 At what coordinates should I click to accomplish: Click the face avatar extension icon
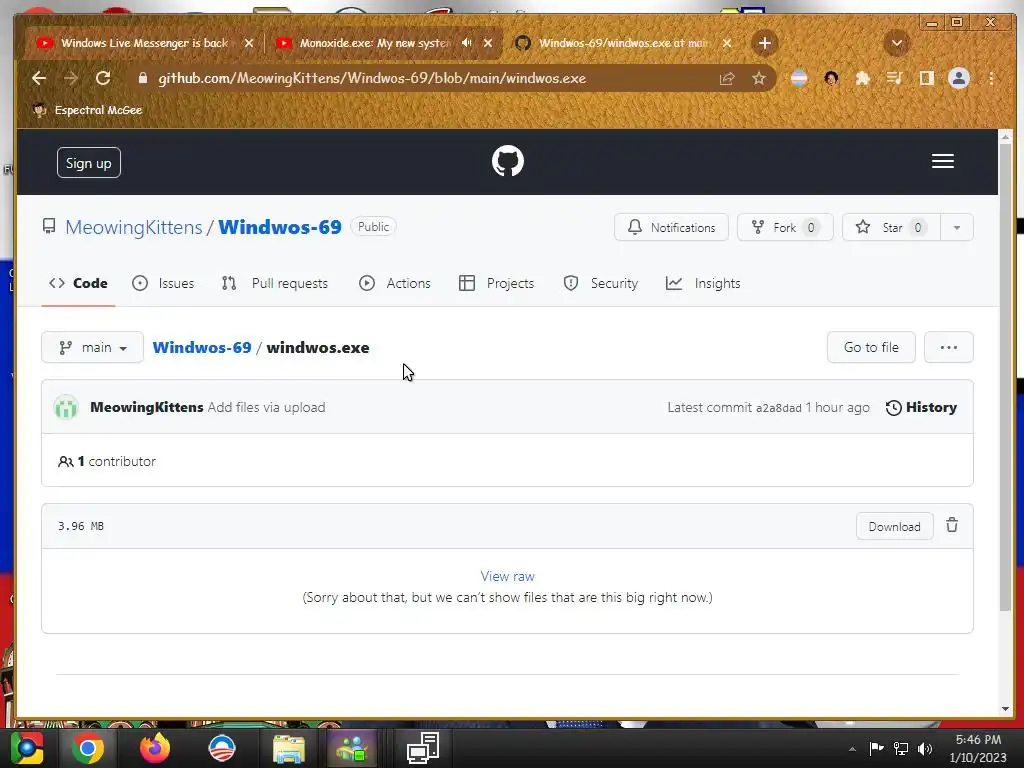(x=831, y=78)
